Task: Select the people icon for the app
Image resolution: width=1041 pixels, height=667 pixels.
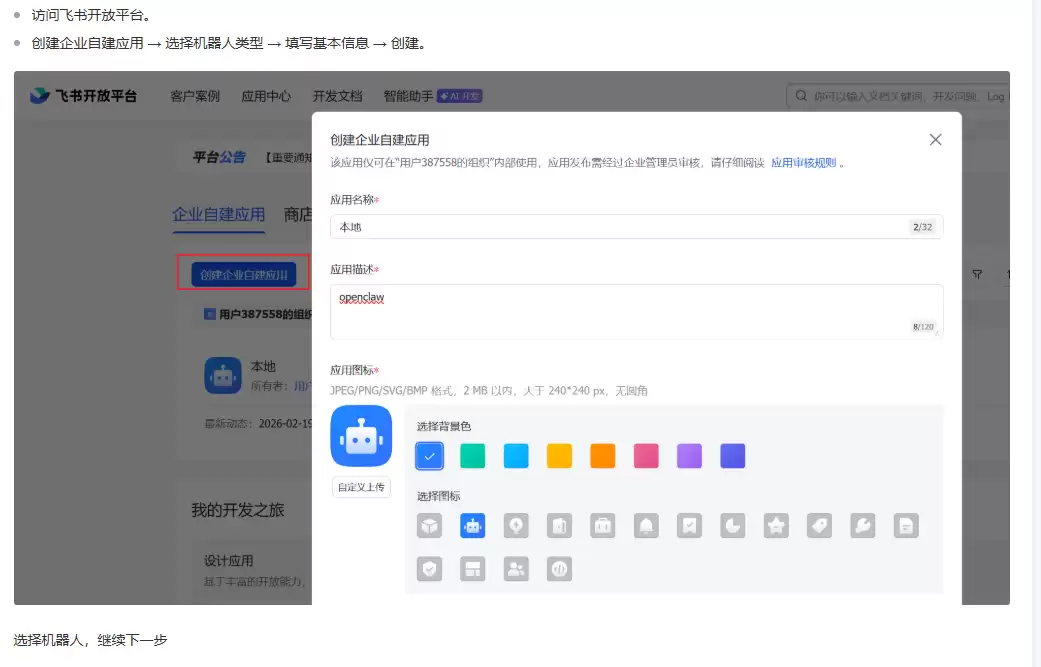Action: coord(516,569)
